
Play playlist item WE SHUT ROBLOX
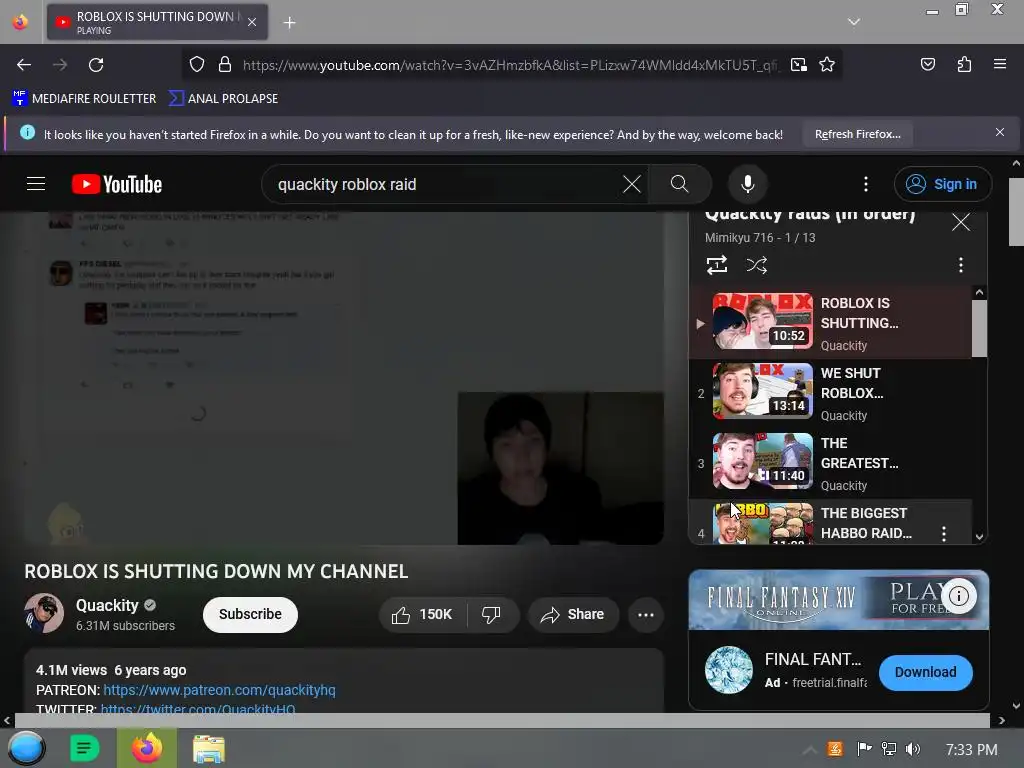click(x=830, y=393)
